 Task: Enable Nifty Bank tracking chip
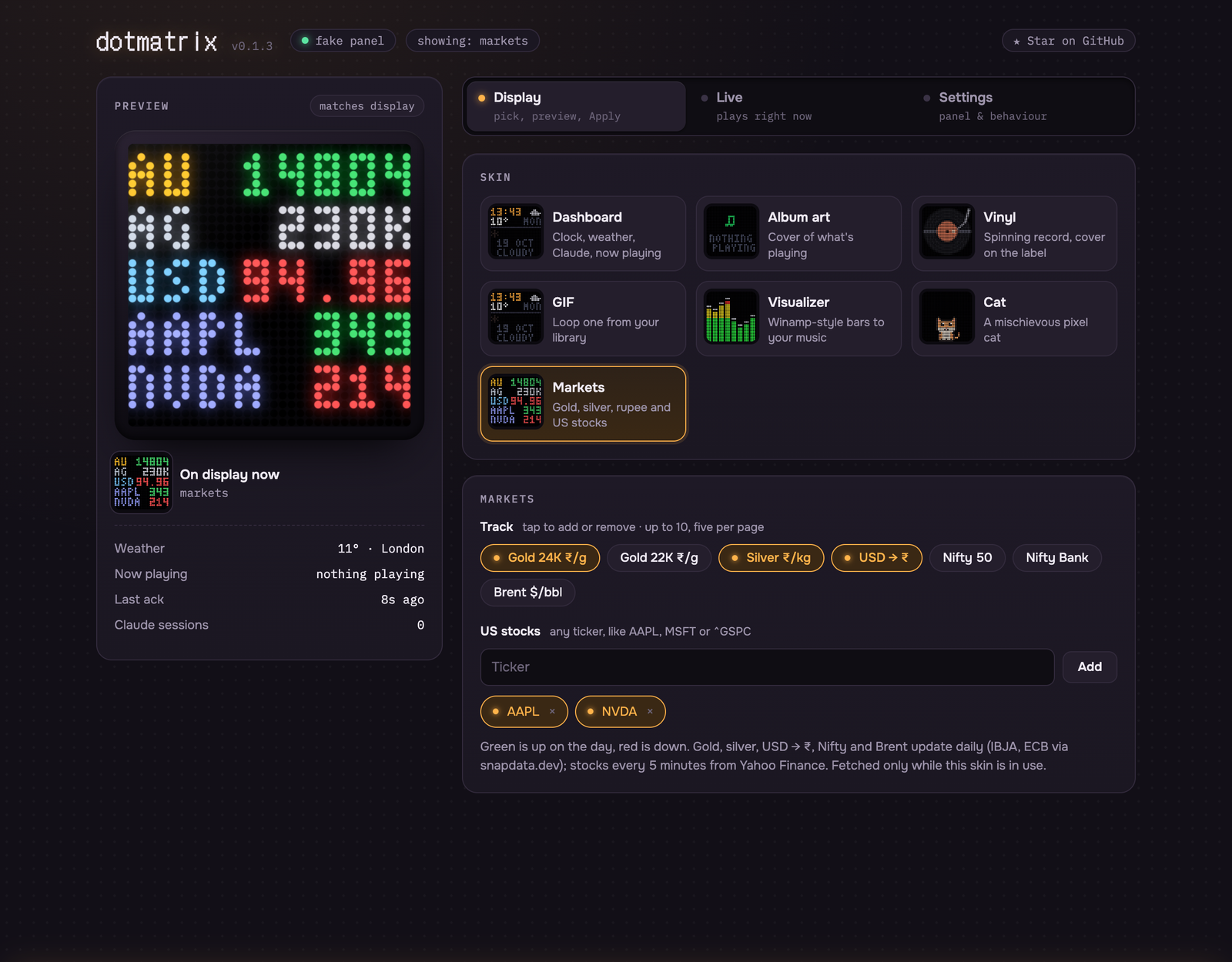point(1056,558)
